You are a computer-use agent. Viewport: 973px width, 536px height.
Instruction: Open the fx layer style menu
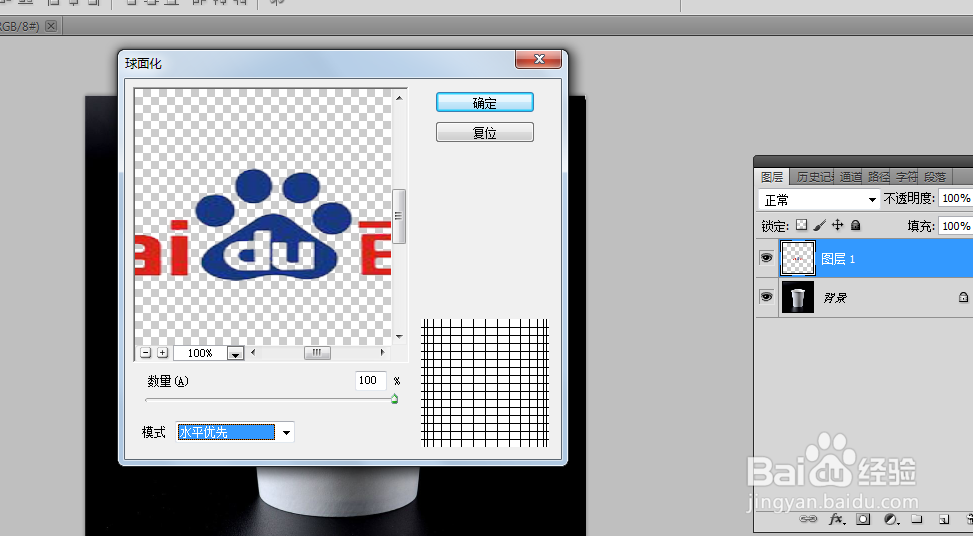(836, 519)
